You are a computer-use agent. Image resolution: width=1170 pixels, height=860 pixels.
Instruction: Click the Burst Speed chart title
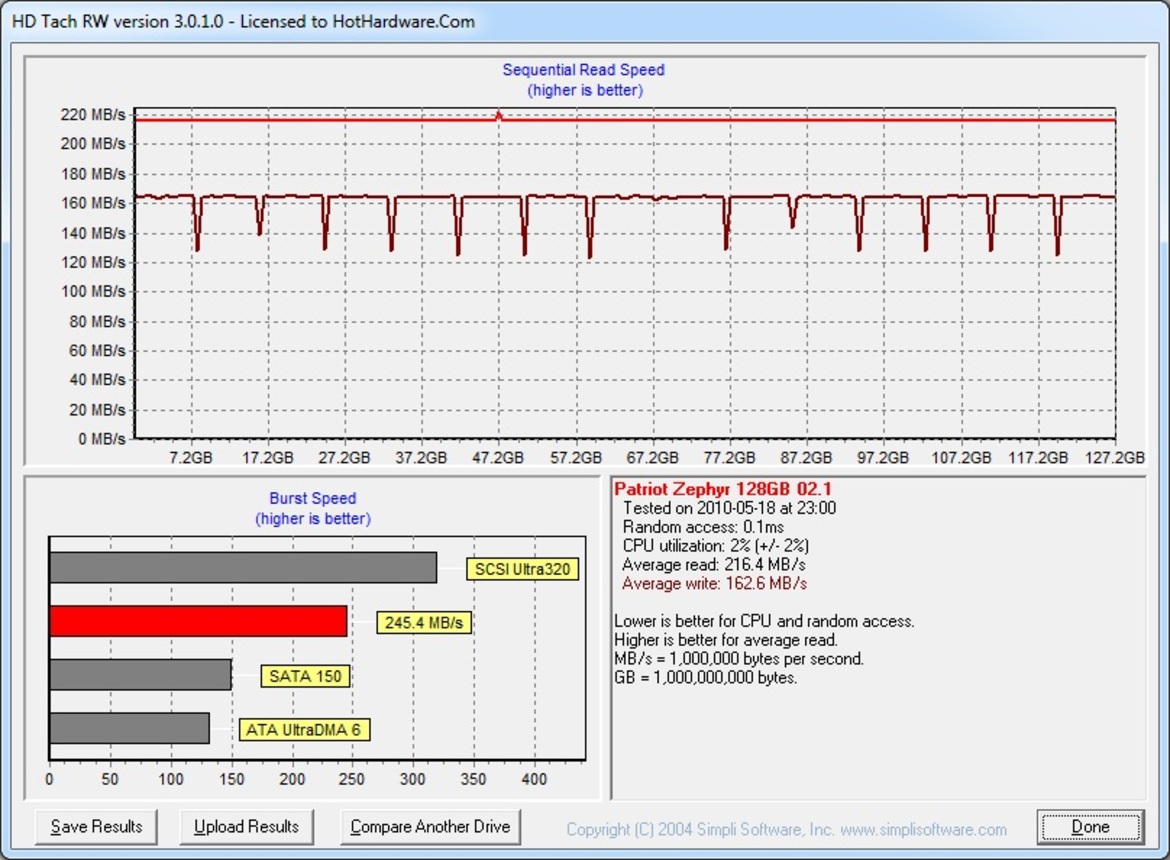click(311, 498)
